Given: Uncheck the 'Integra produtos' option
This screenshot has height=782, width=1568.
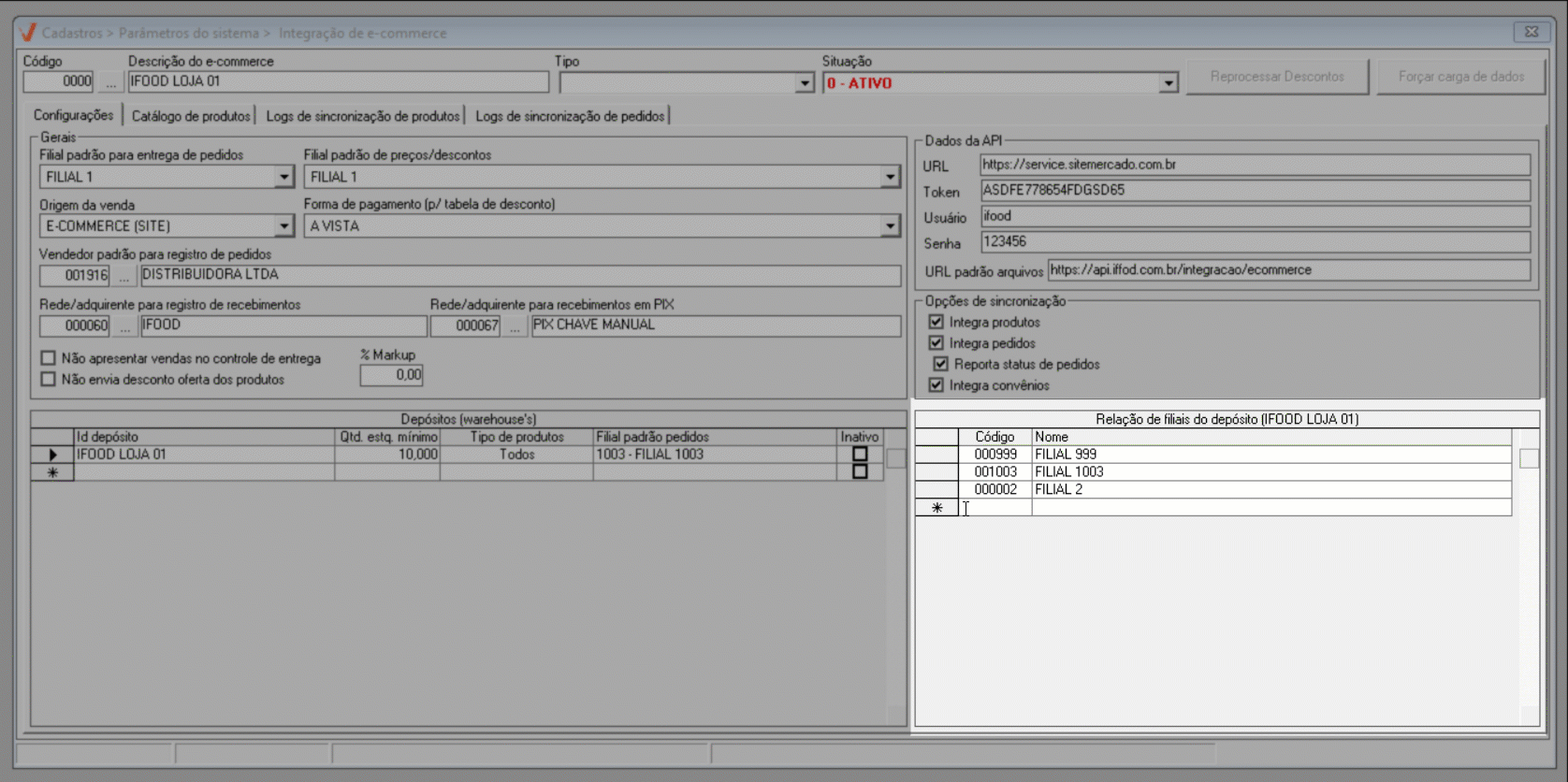Looking at the screenshot, I should pyautogui.click(x=936, y=322).
